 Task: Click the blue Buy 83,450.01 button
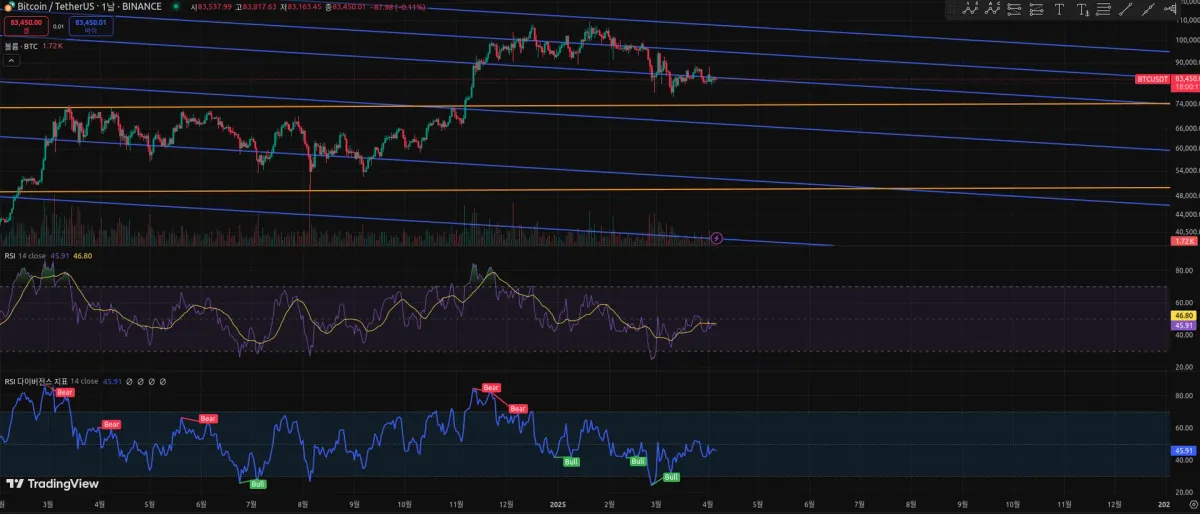click(x=91, y=26)
